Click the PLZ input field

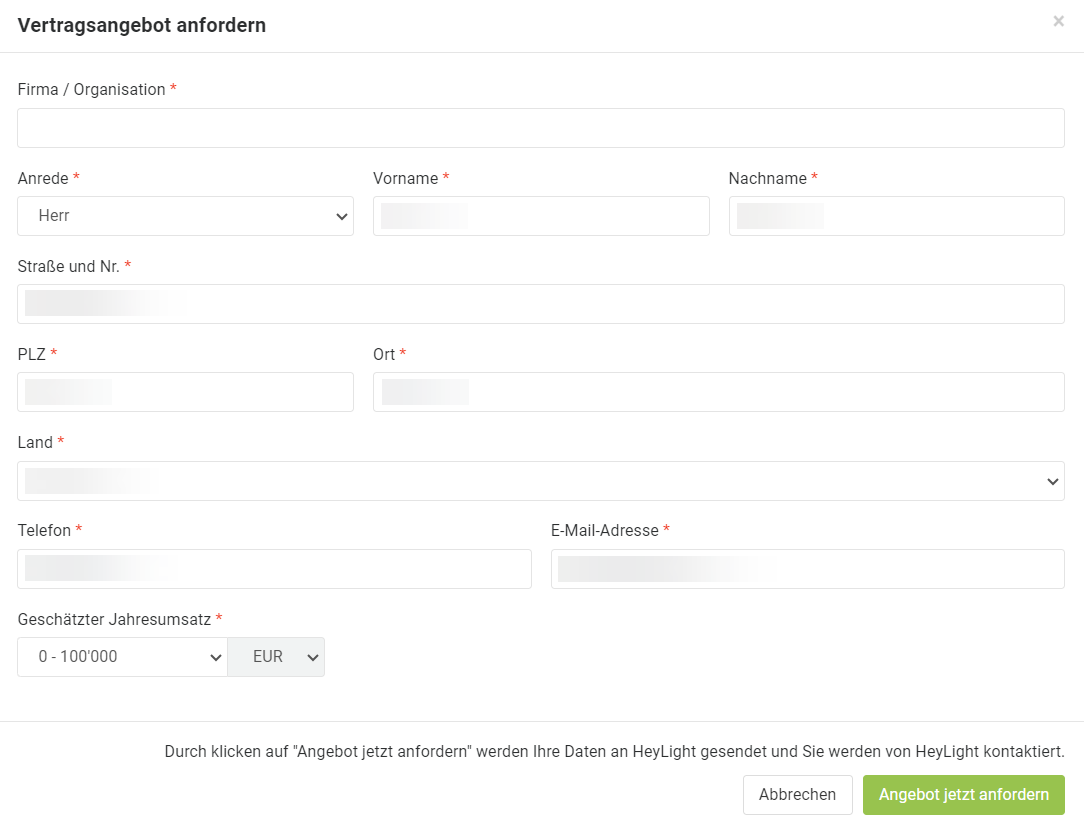tap(185, 392)
